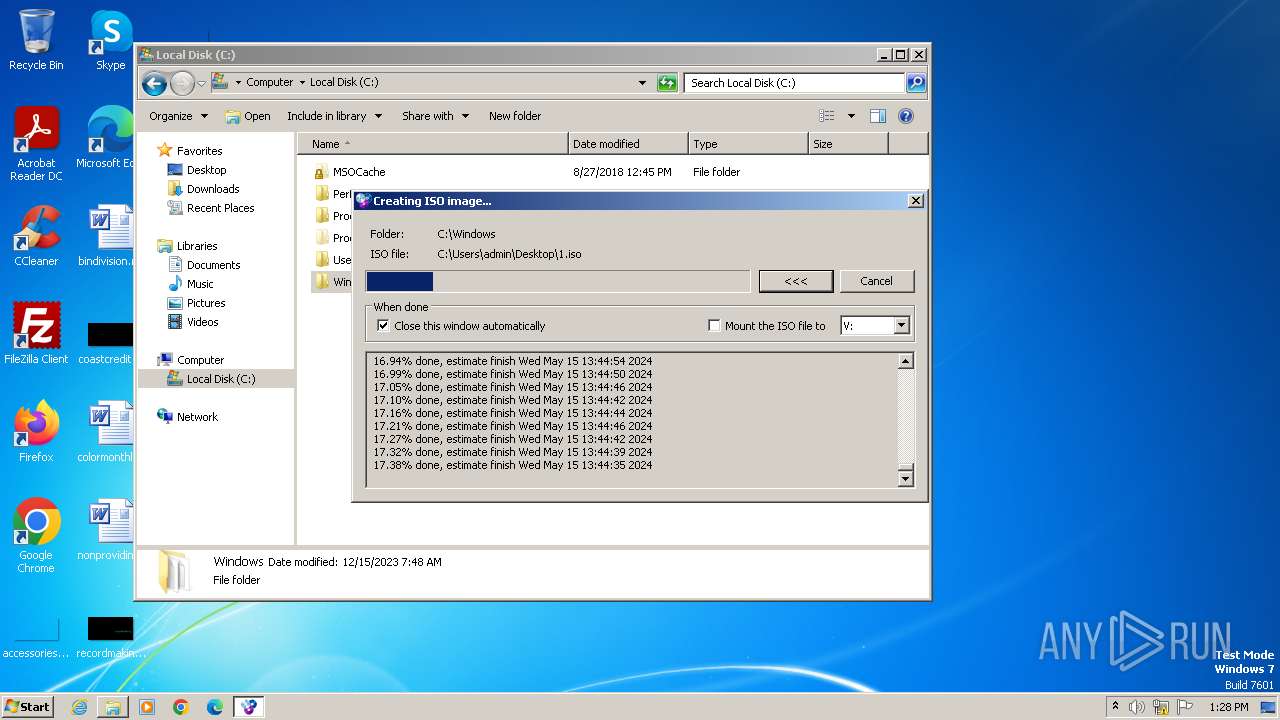Open the view options dropdown arrow
Image resolution: width=1280 pixels, height=720 pixels.
pyautogui.click(x=851, y=116)
